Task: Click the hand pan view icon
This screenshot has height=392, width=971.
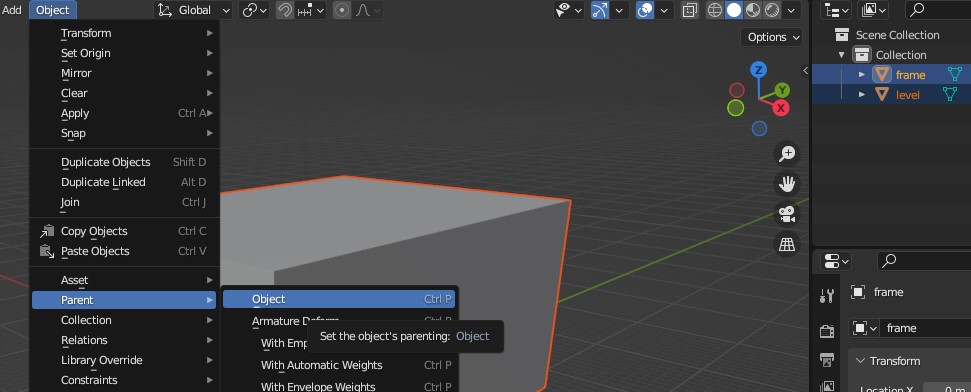Action: (787, 184)
